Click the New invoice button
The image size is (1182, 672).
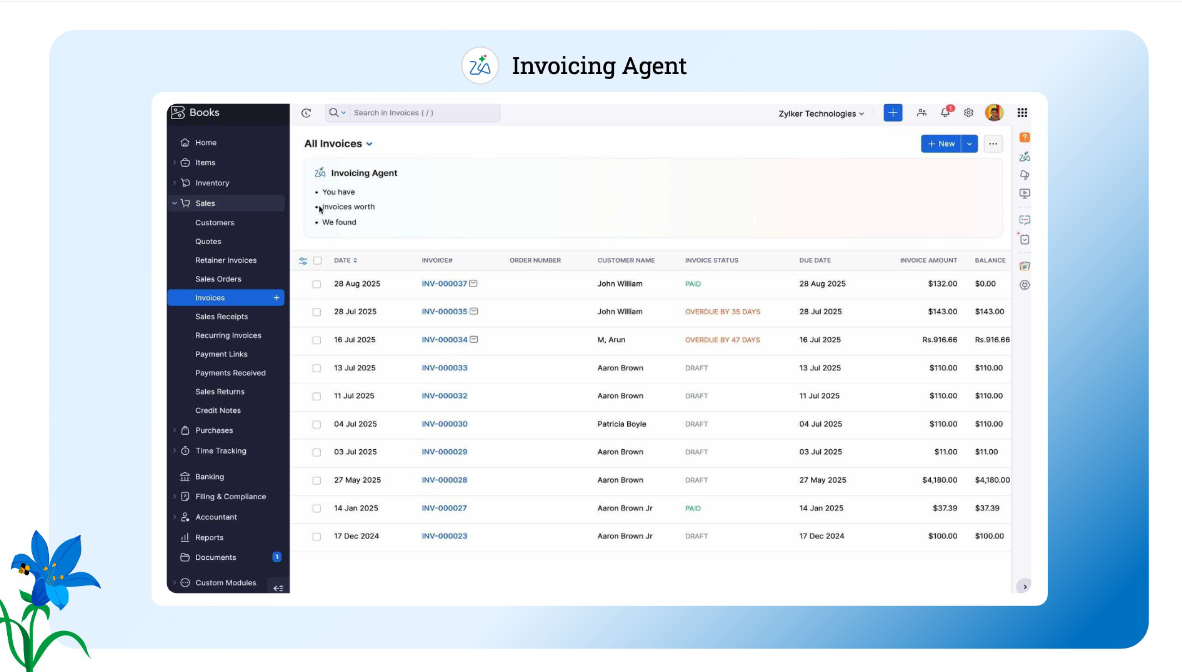(940, 144)
